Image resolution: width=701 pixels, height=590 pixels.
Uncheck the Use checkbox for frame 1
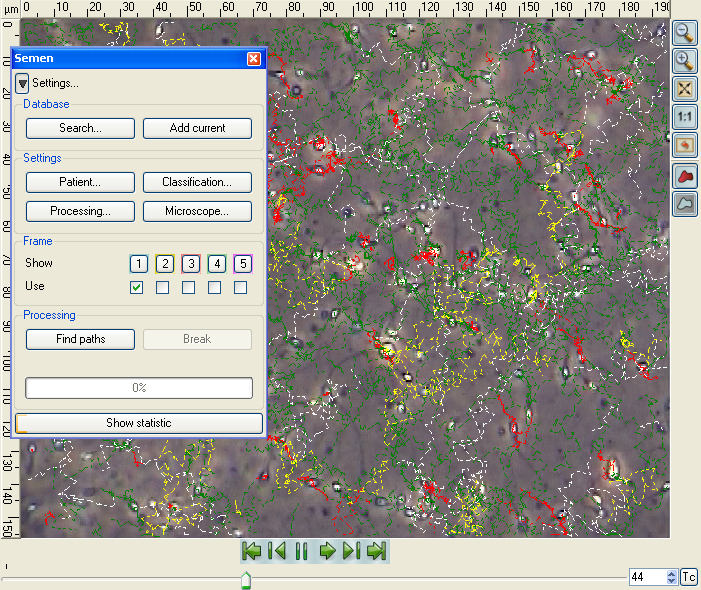(x=137, y=288)
